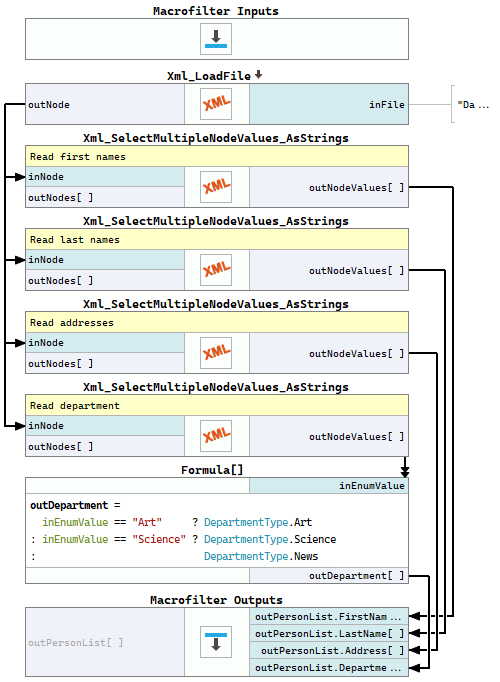
Task: Click DepartmentType.Art in the formula
Action: [258, 522]
